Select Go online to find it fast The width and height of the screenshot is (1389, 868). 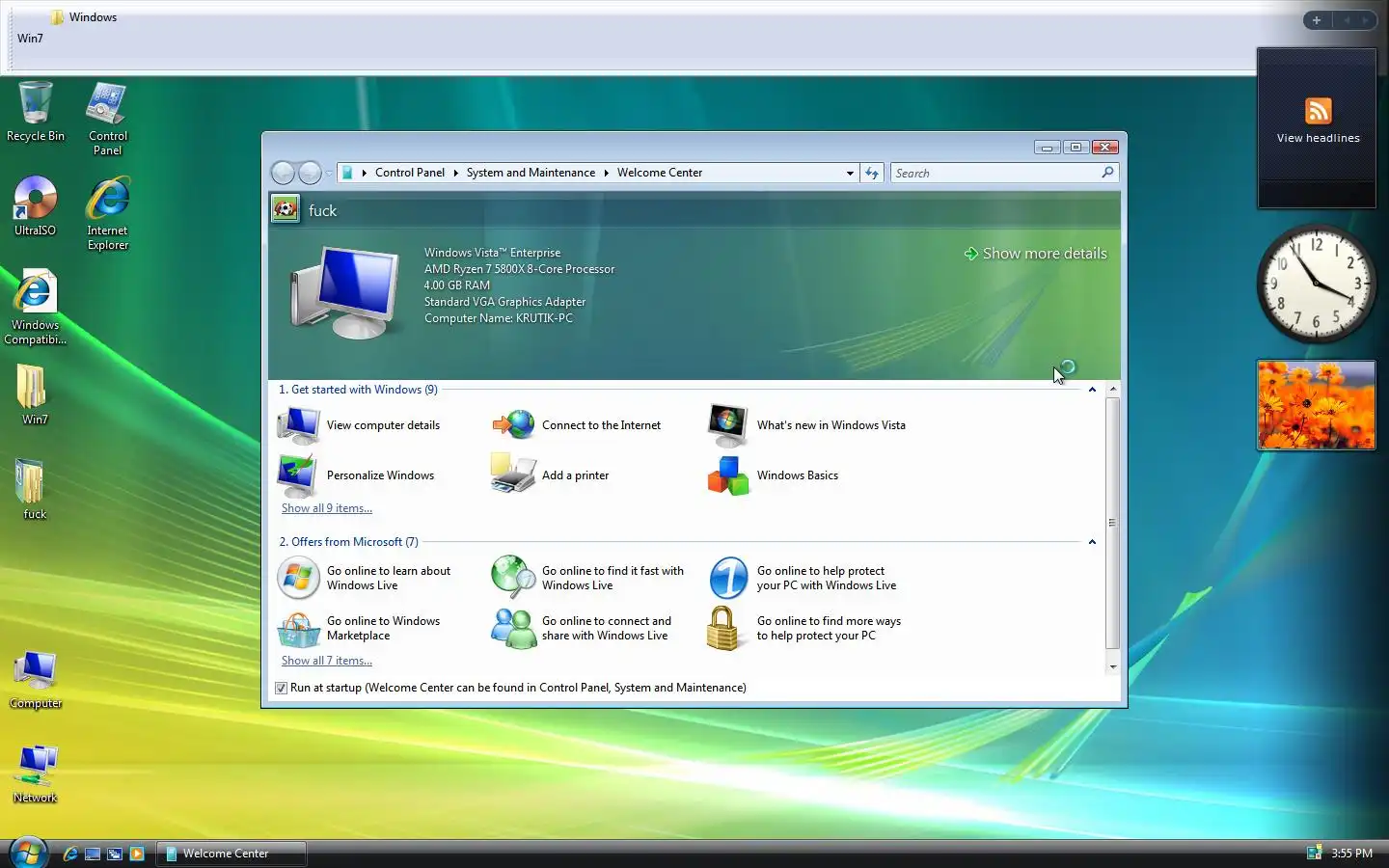588,578
